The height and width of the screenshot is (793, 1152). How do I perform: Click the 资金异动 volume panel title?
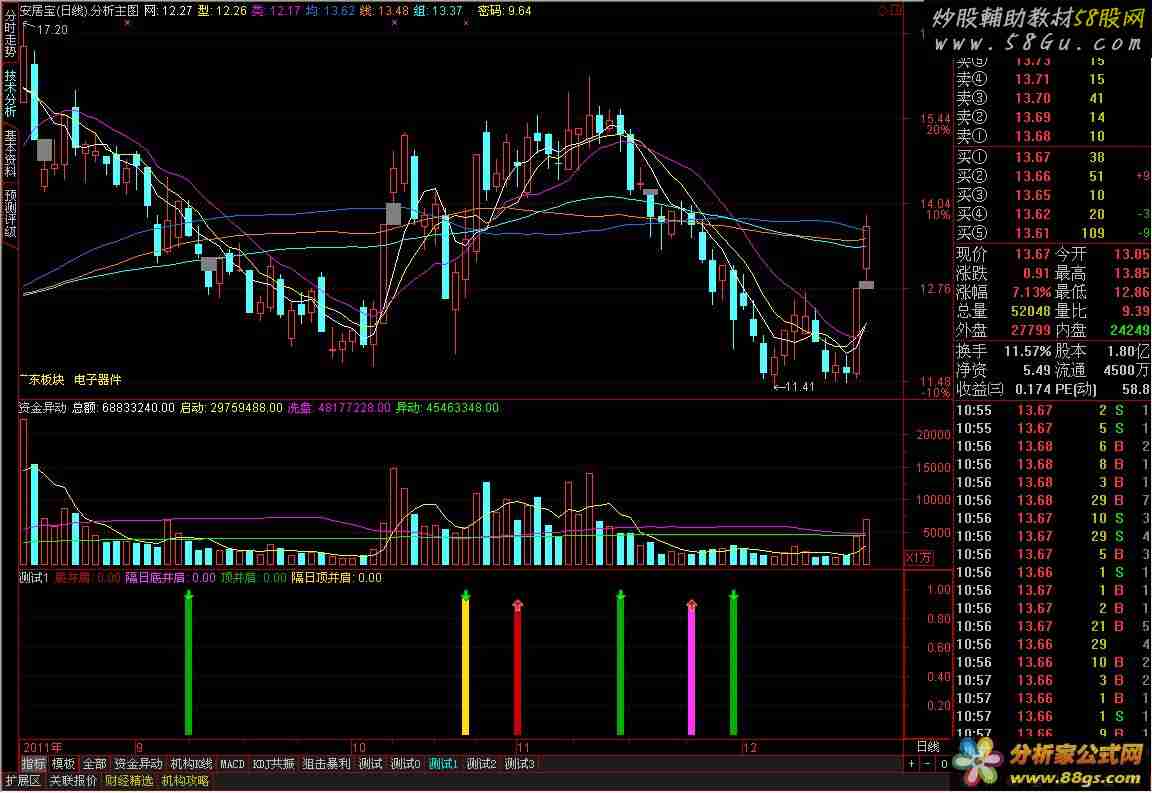(42, 408)
